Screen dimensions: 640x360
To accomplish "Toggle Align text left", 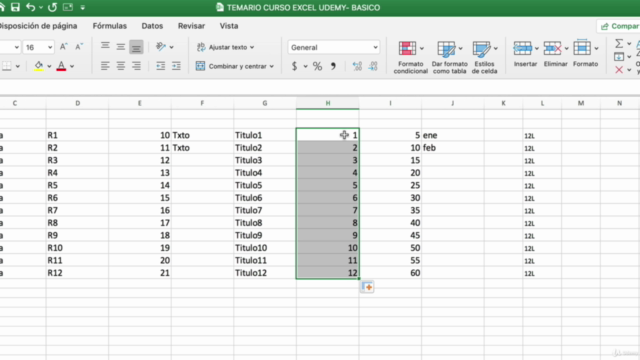I will [x=105, y=66].
